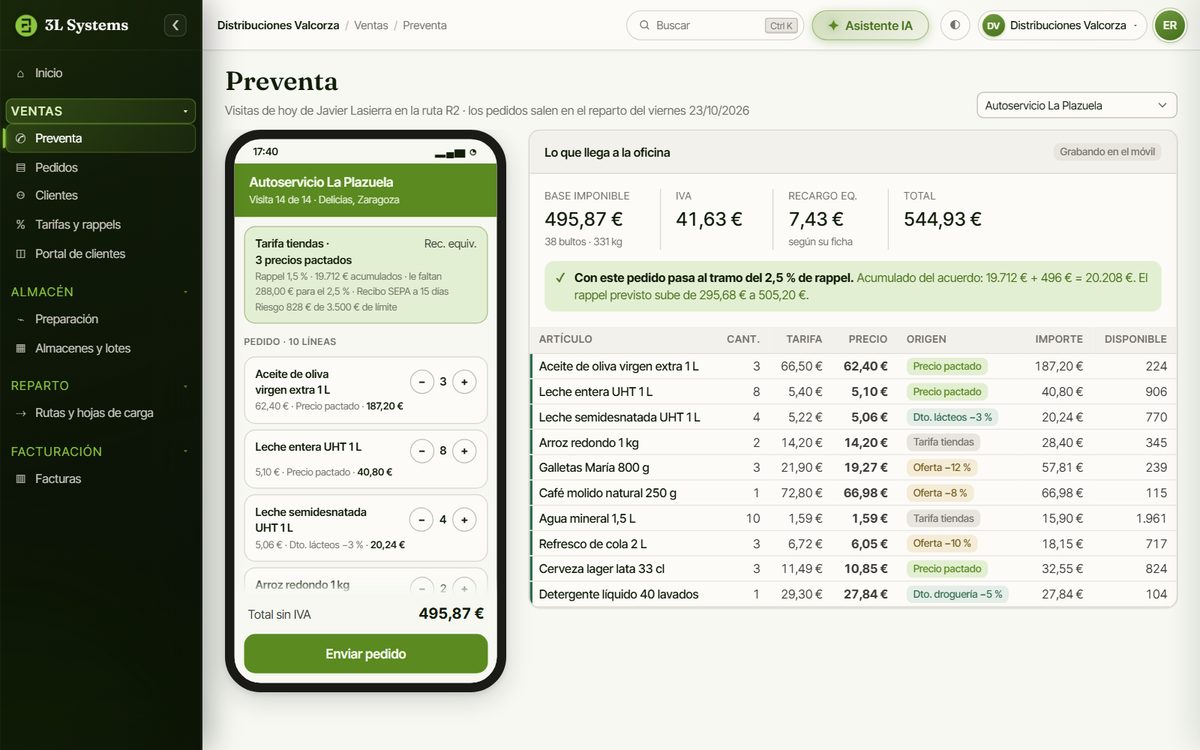The width and height of the screenshot is (1200, 750).
Task: Increase Aceite de oliva quantity with plus
Action: (464, 382)
